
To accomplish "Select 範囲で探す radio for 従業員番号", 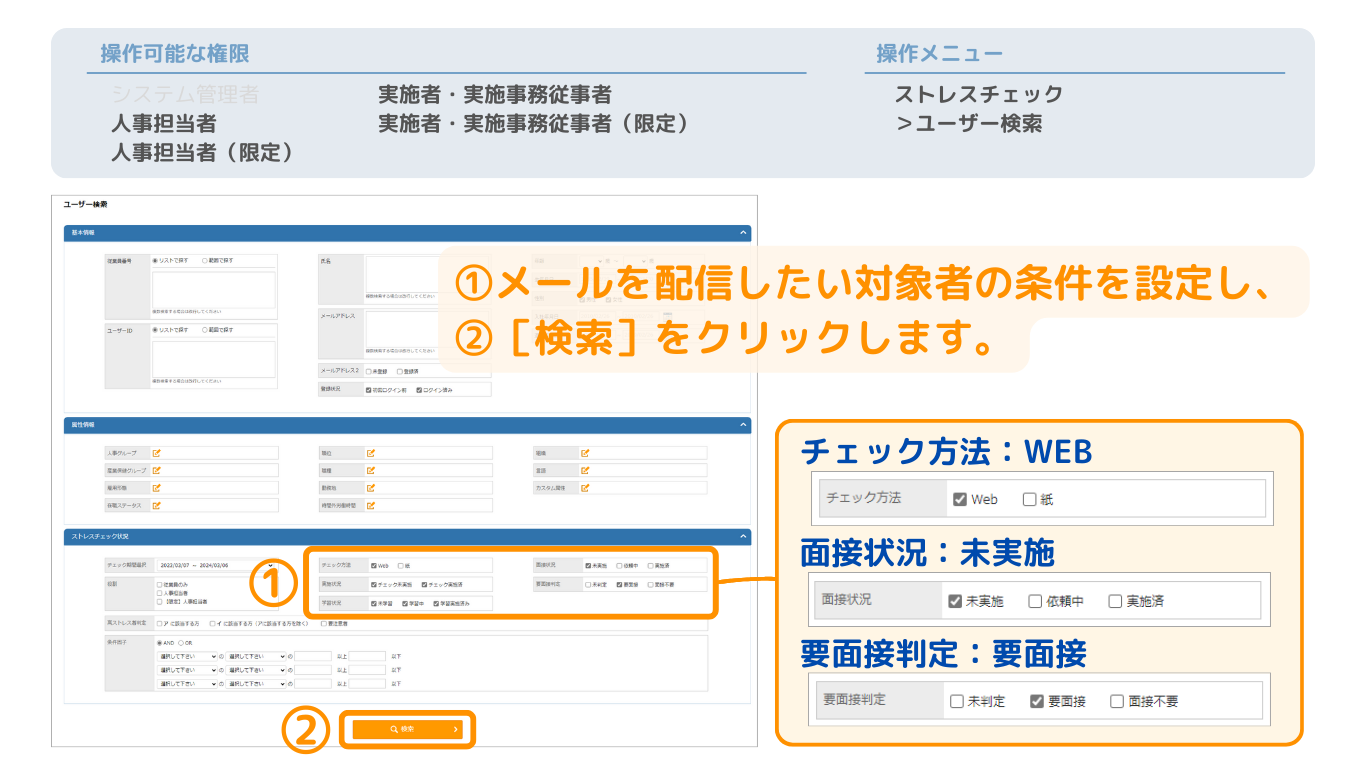I will (205, 260).
